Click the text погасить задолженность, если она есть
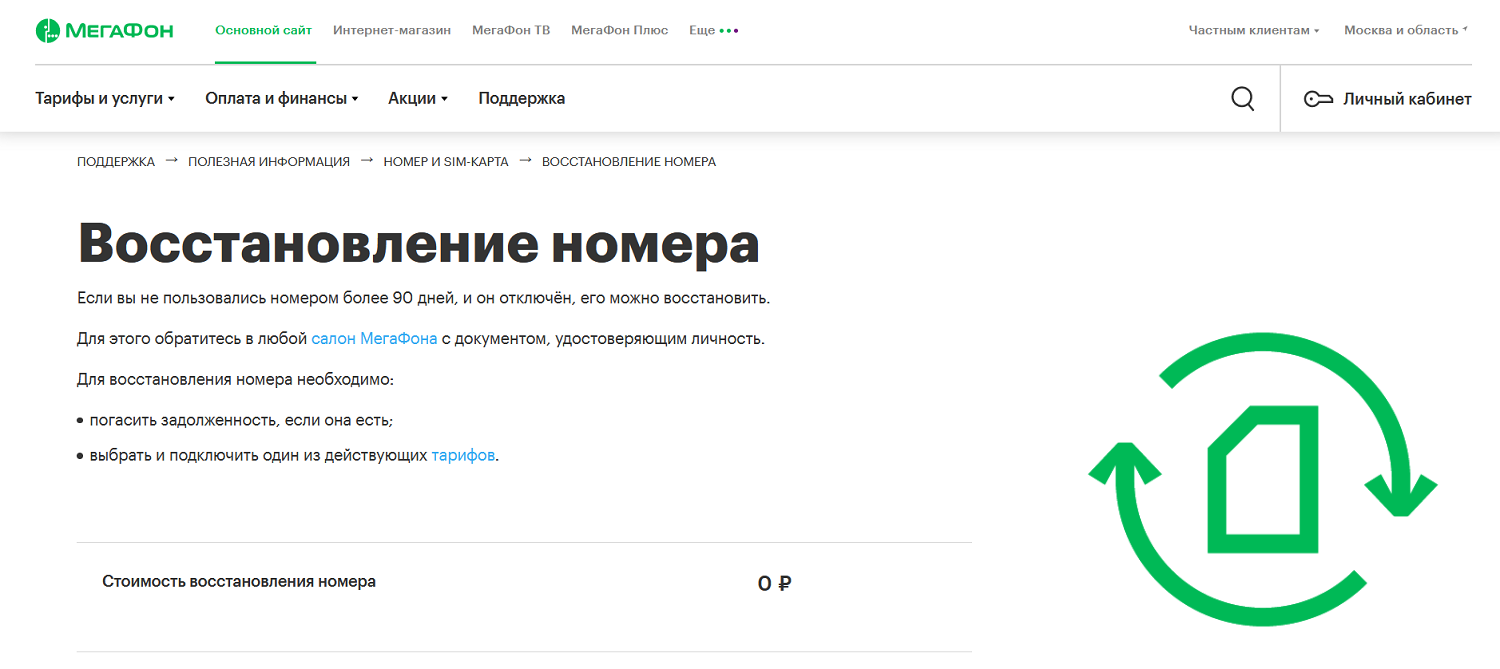The width and height of the screenshot is (1500, 669). [x=241, y=421]
